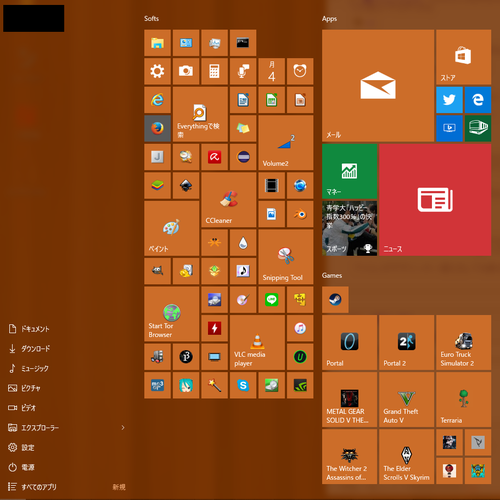This screenshot has height=500, width=500.
Task: Open the Firefox tile
Action: tap(157, 128)
